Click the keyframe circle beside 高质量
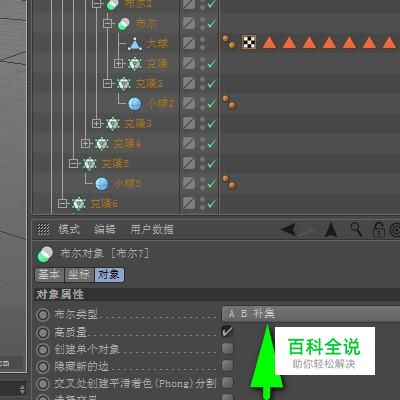Image resolution: width=400 pixels, height=400 pixels. tap(43, 332)
